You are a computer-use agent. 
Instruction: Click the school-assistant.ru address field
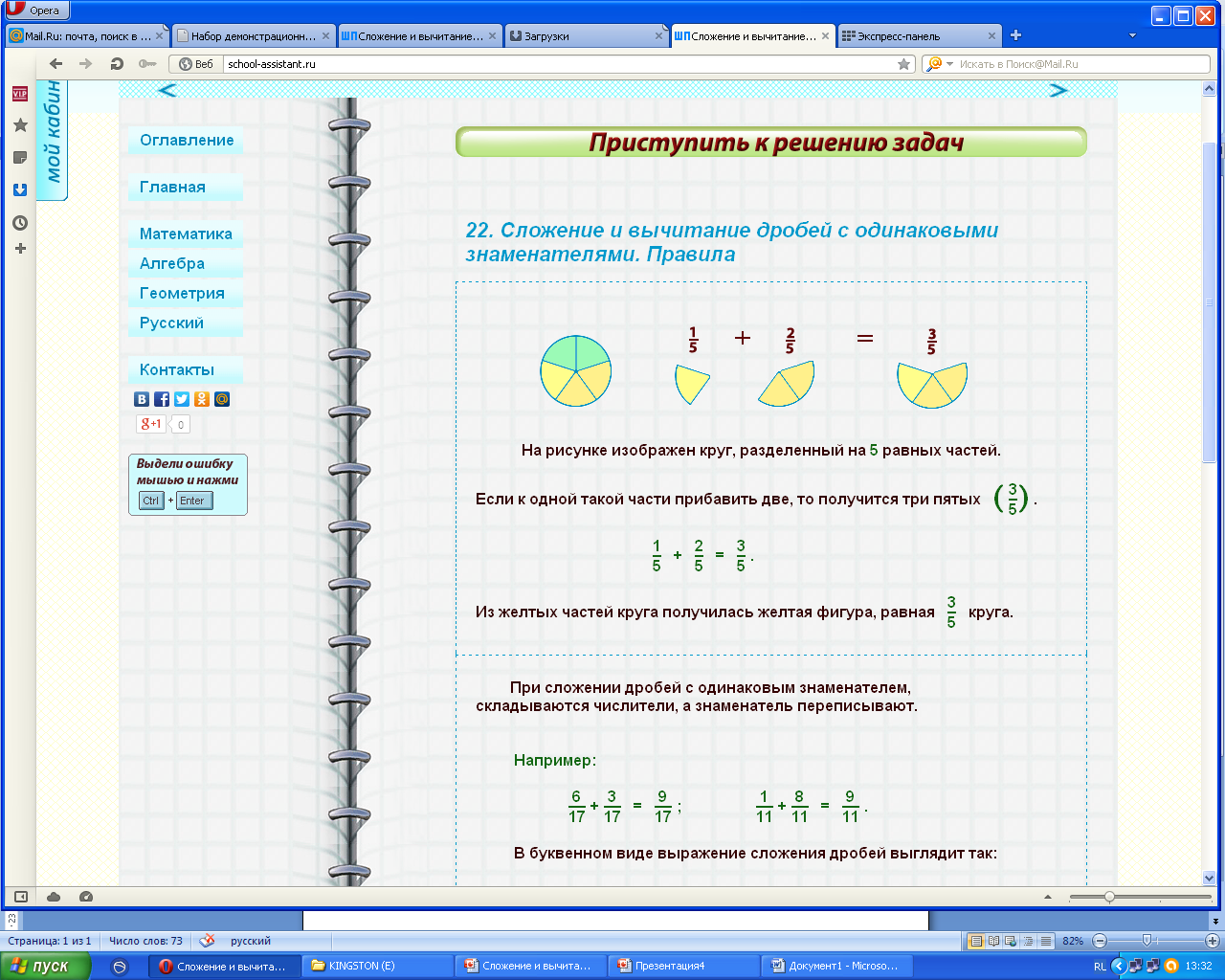click(x=560, y=64)
